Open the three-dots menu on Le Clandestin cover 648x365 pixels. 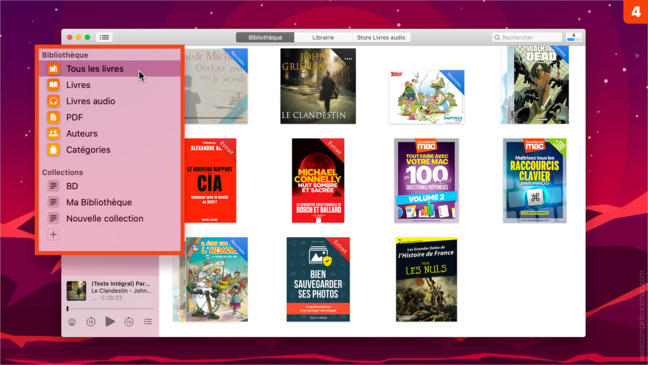tap(348, 59)
